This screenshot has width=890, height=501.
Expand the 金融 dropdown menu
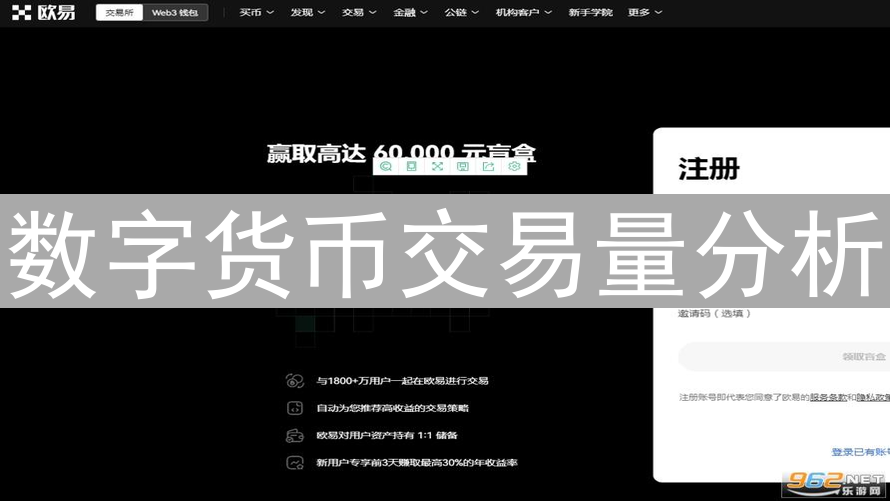(x=410, y=12)
